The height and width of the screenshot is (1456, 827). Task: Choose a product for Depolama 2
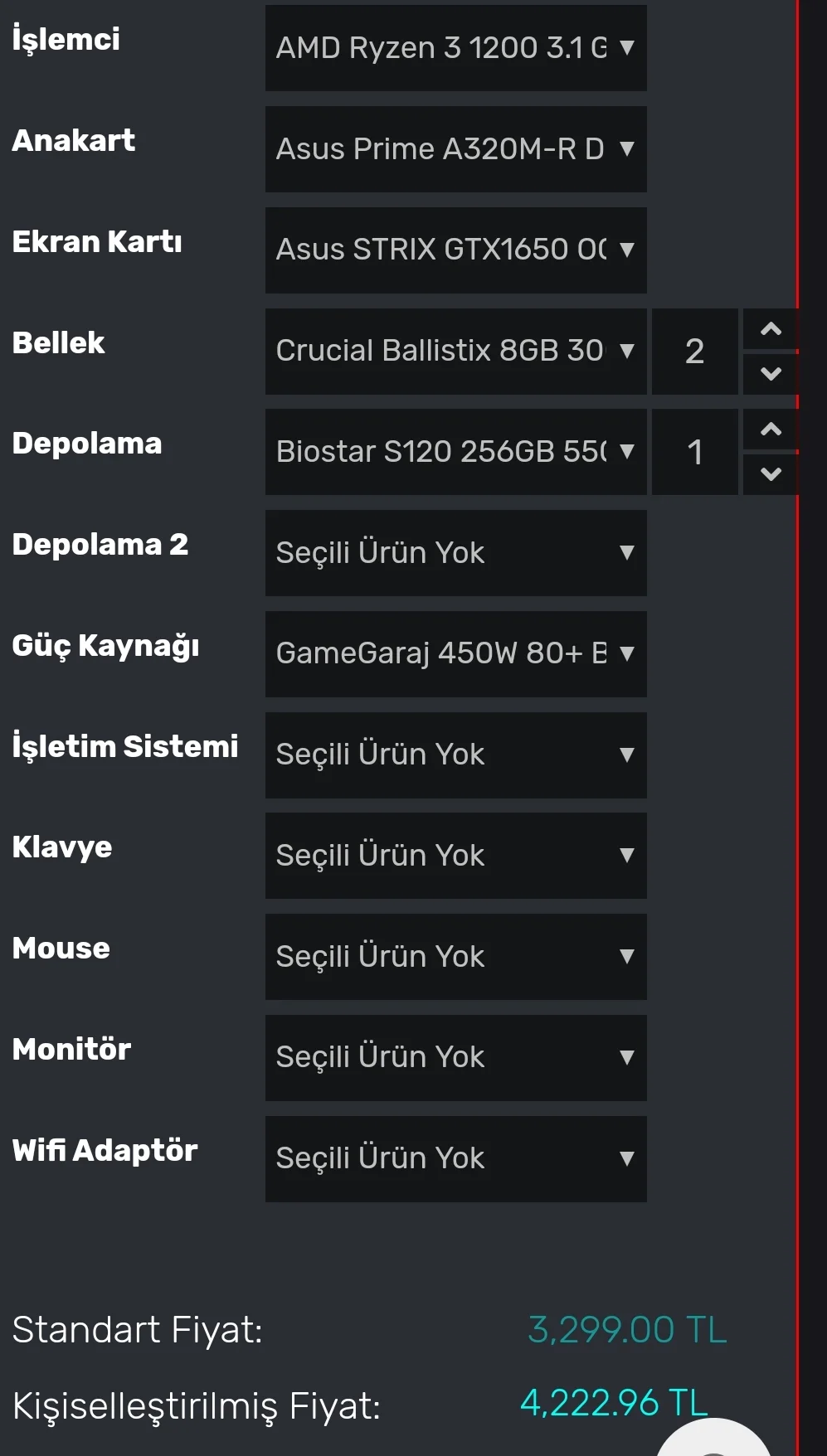coord(455,553)
